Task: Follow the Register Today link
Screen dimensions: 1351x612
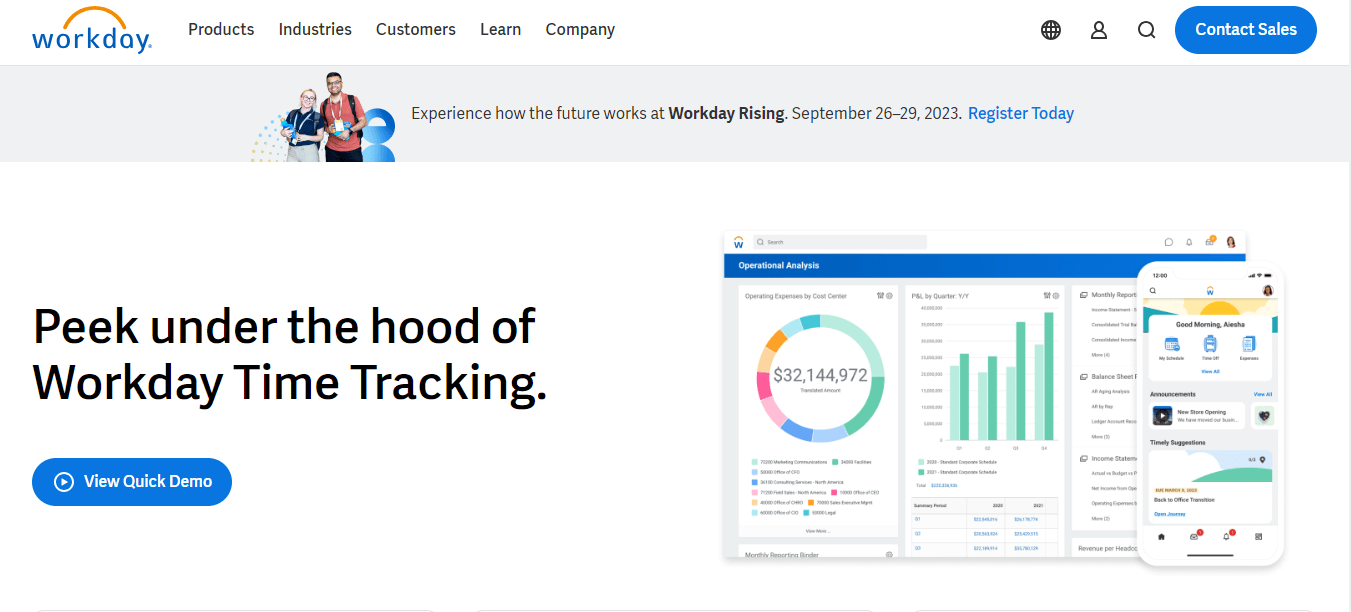Action: click(x=1020, y=113)
